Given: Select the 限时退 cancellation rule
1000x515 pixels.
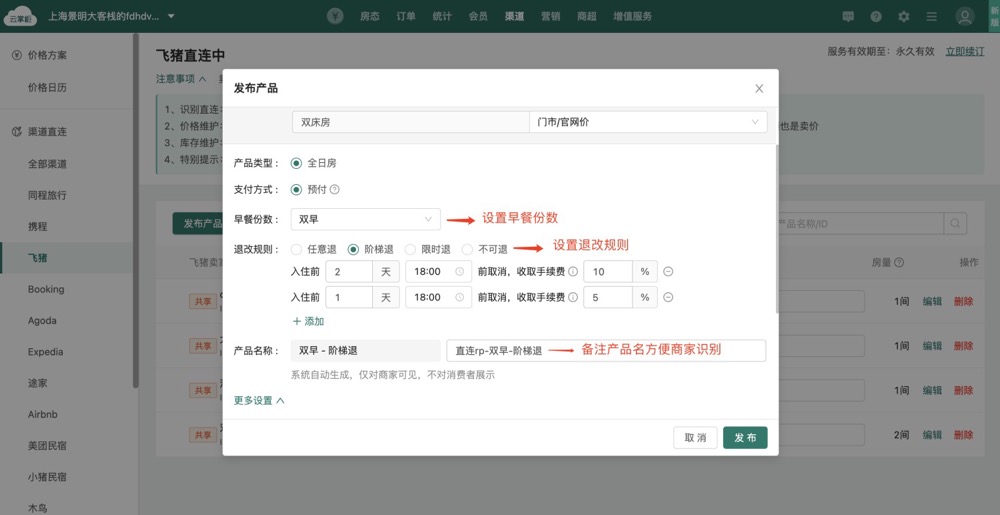Looking at the screenshot, I should click(x=410, y=249).
